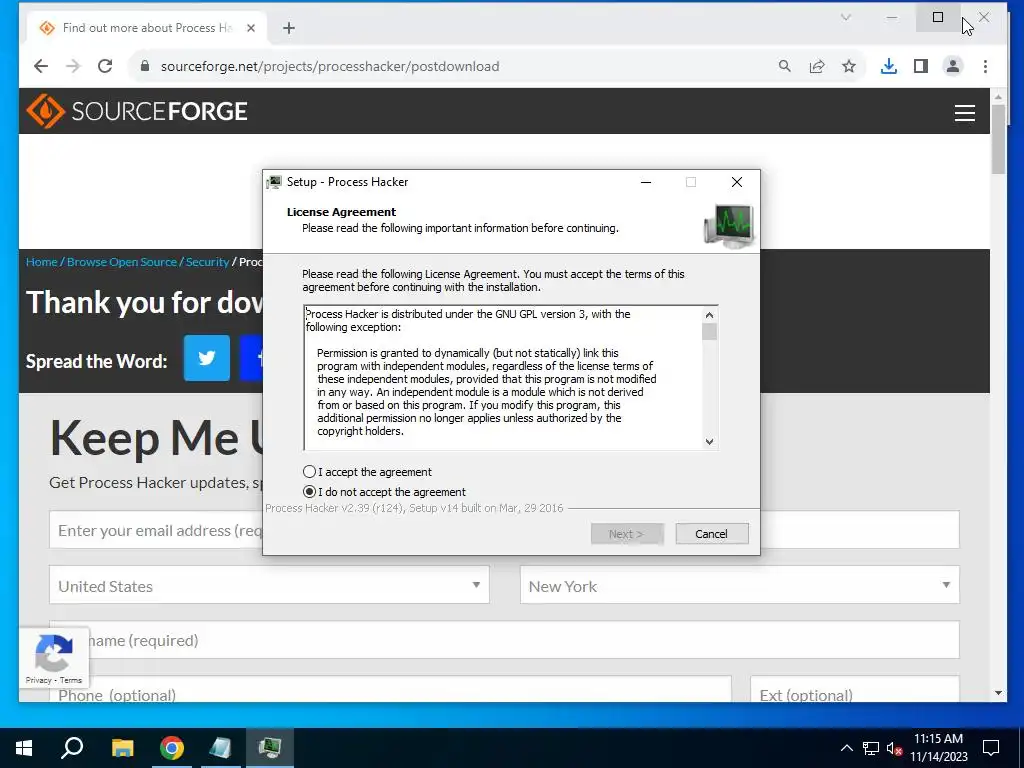Image resolution: width=1024 pixels, height=768 pixels.
Task: Close the Process Hacker browser tab
Action: pyautogui.click(x=251, y=28)
